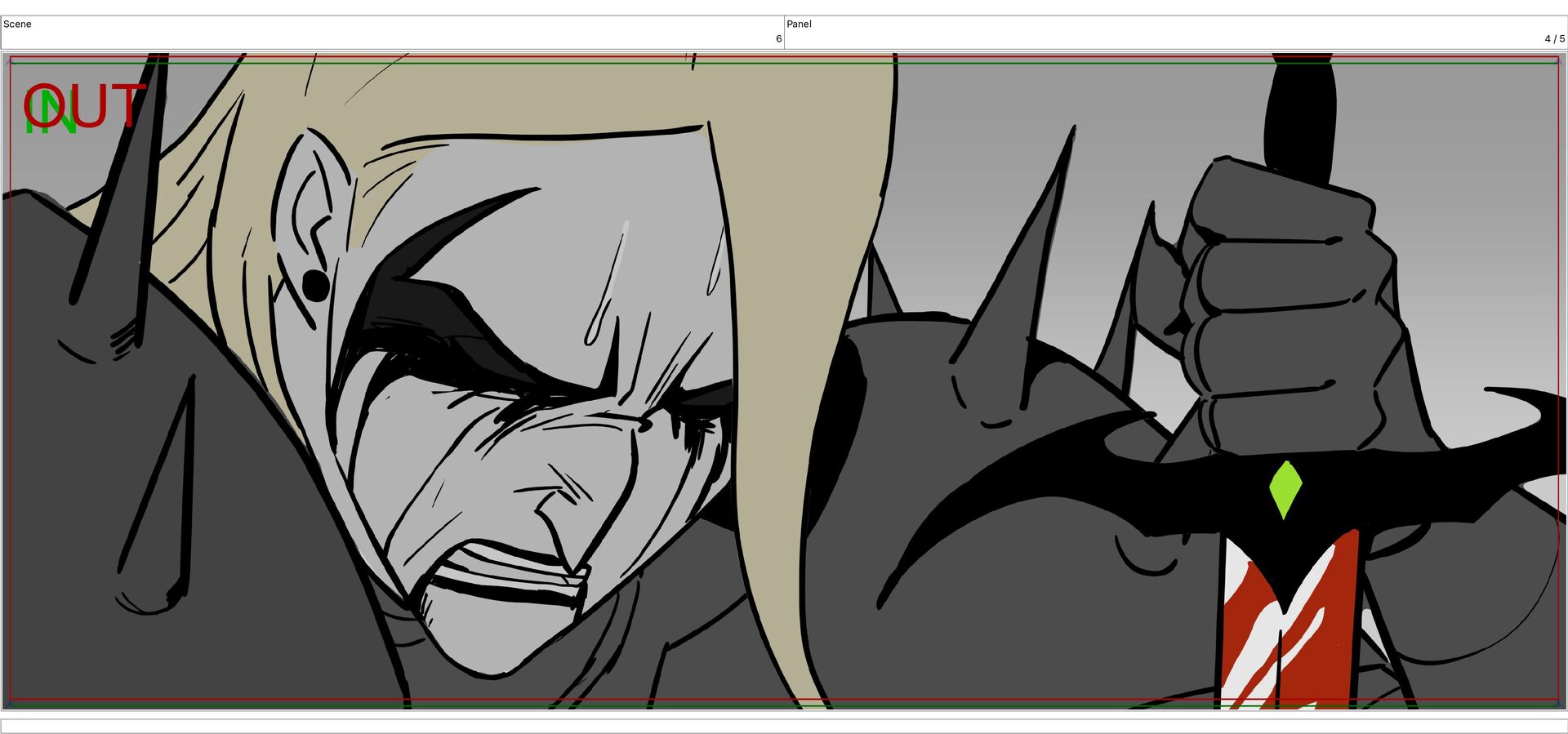This screenshot has height=734, width=1568.
Task: Click the Scene header label
Action: (17, 24)
